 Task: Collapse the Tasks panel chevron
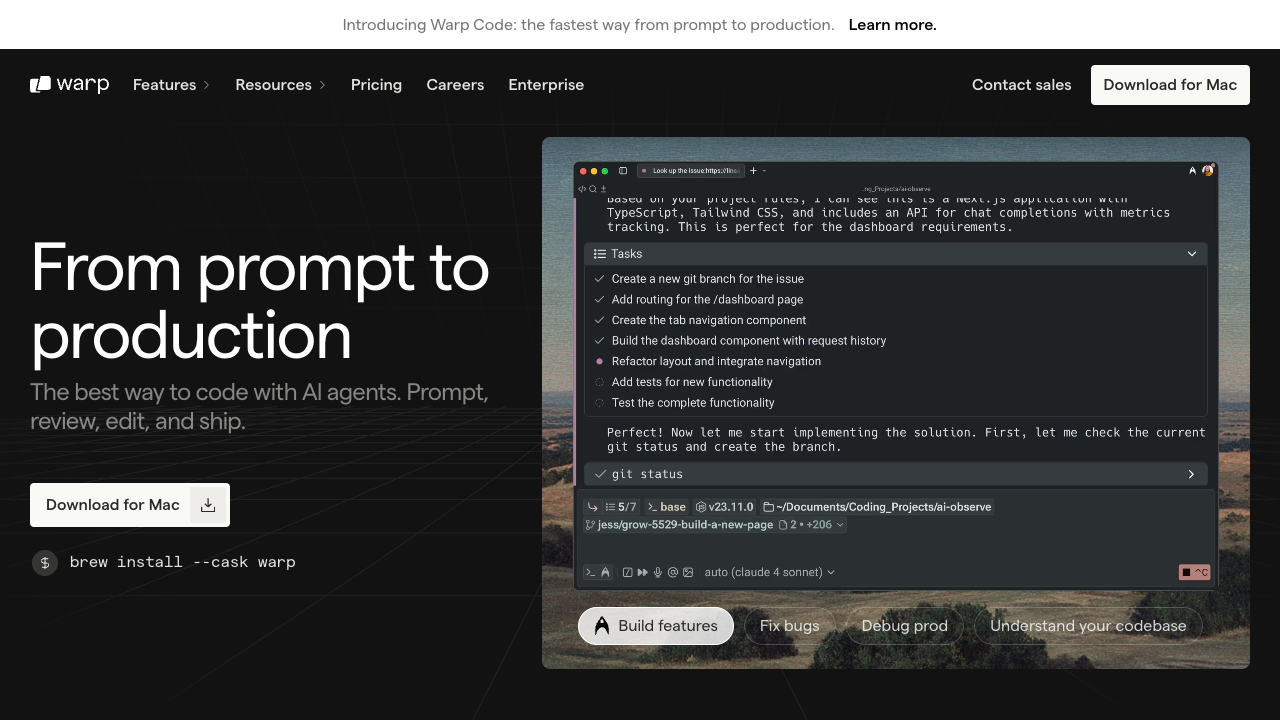(x=1191, y=254)
